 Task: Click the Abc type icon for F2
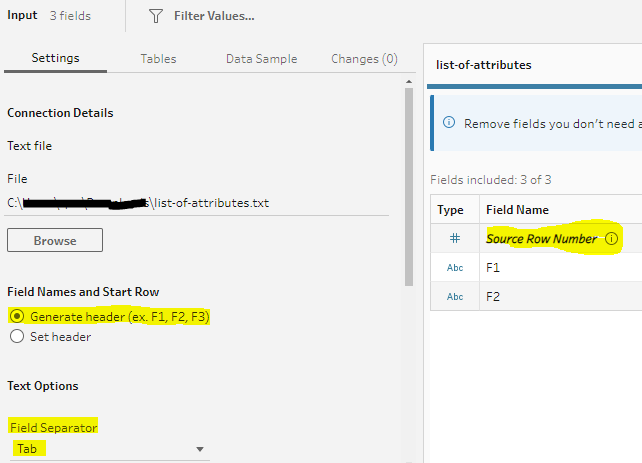point(454,296)
